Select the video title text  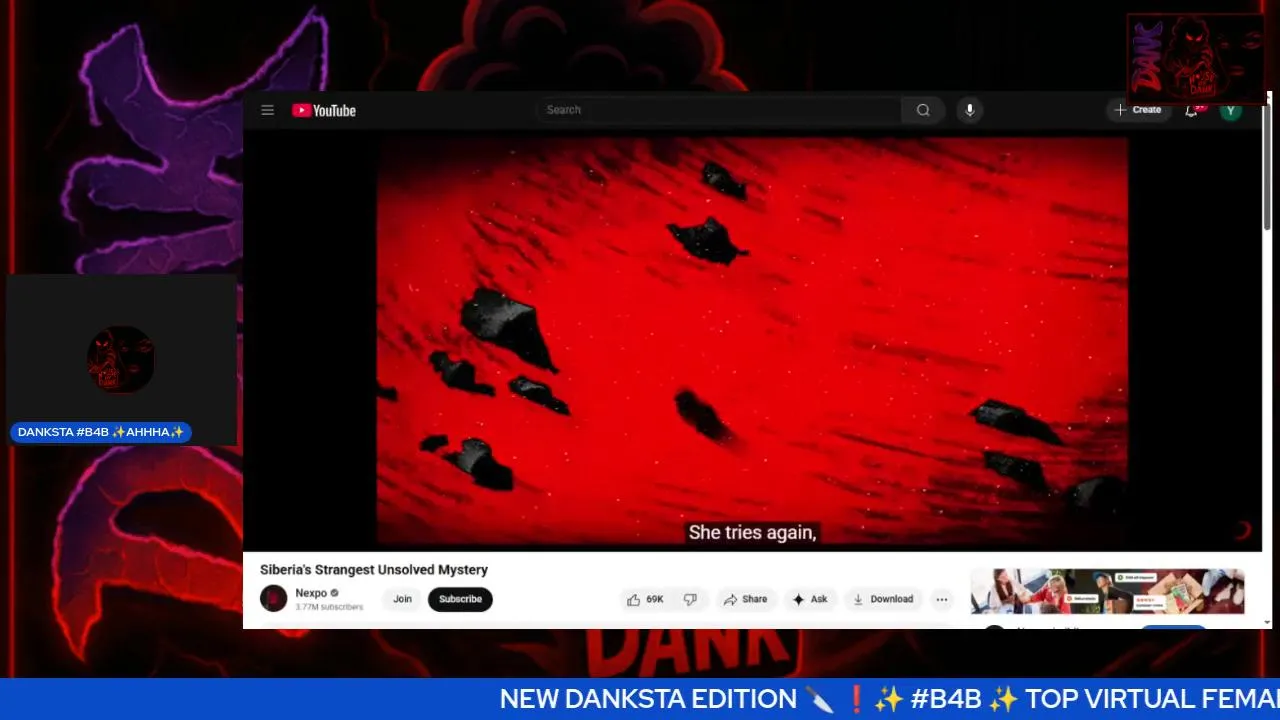click(374, 570)
